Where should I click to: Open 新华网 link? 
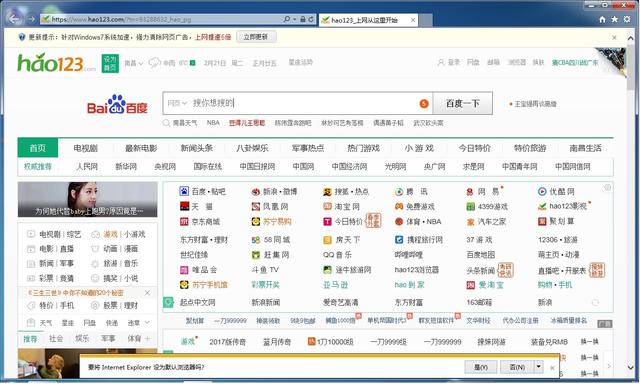click(126, 166)
